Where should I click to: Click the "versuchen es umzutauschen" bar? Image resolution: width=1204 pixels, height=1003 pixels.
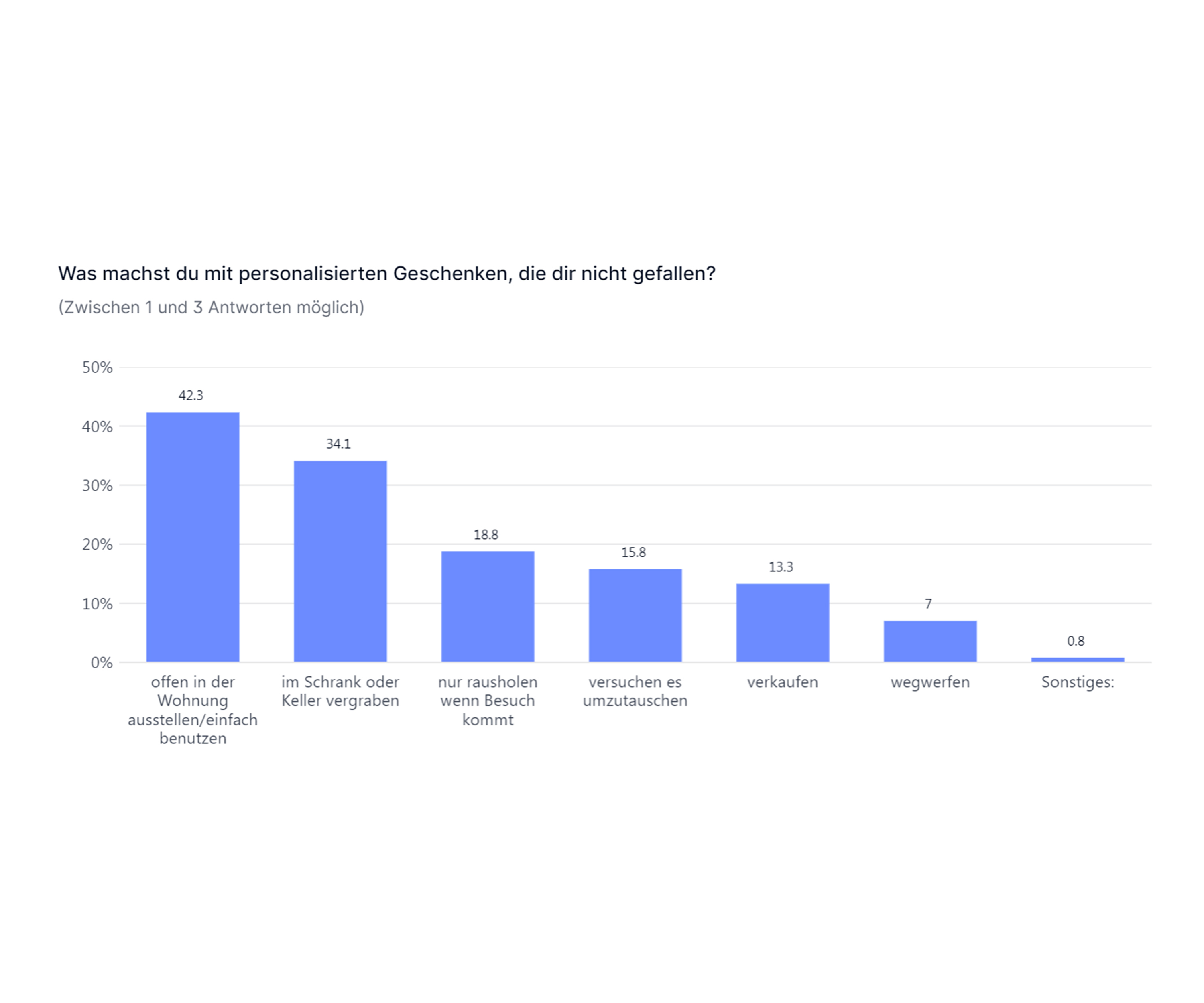pos(635,615)
